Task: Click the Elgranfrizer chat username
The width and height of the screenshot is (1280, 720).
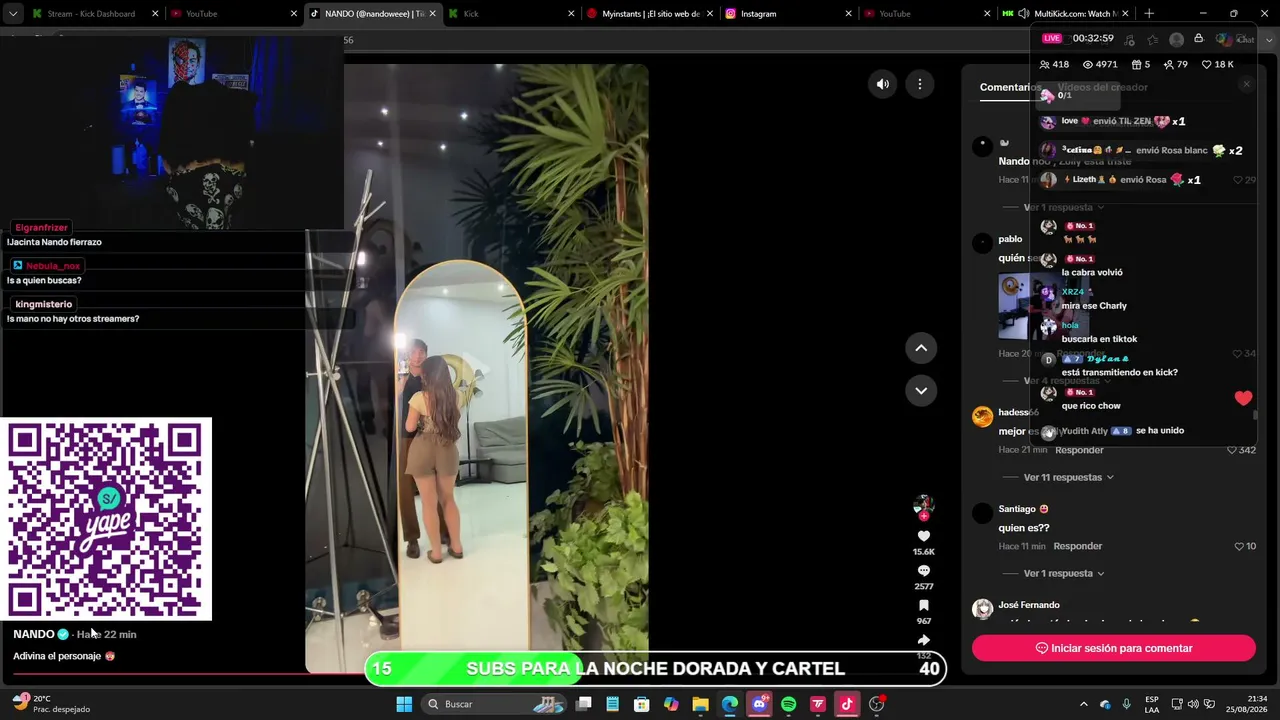Action: [x=41, y=228]
